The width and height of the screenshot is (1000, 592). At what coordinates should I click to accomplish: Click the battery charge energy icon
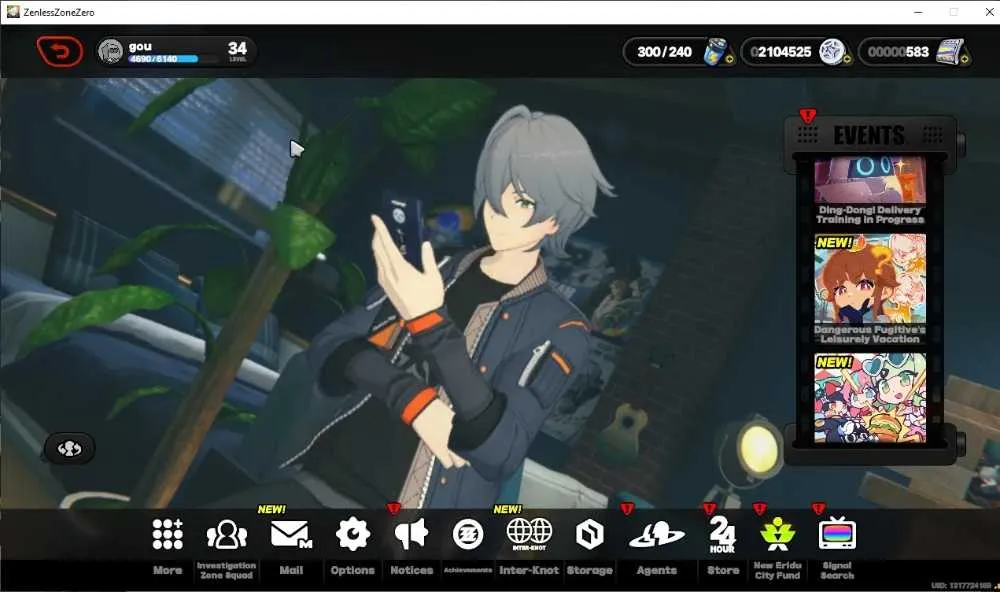717,52
